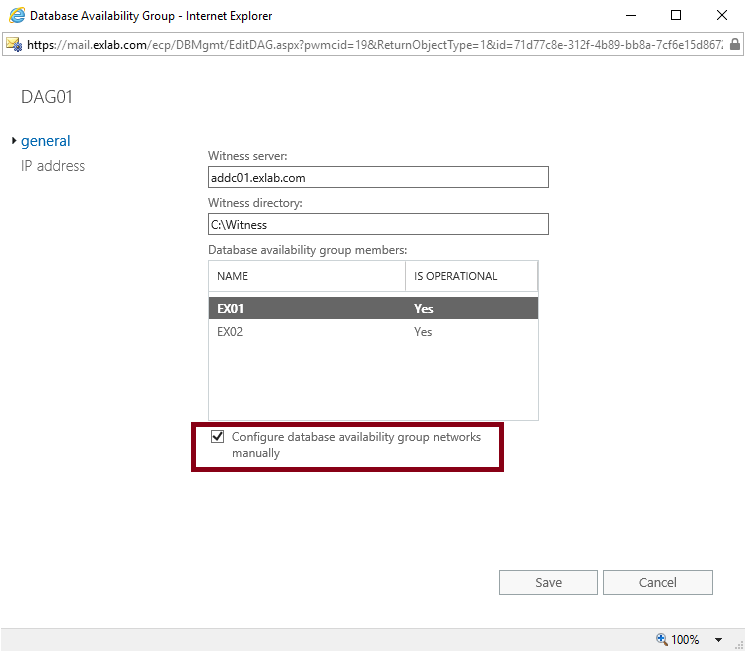
Task: Focus the Witness server field
Action: 378,177
